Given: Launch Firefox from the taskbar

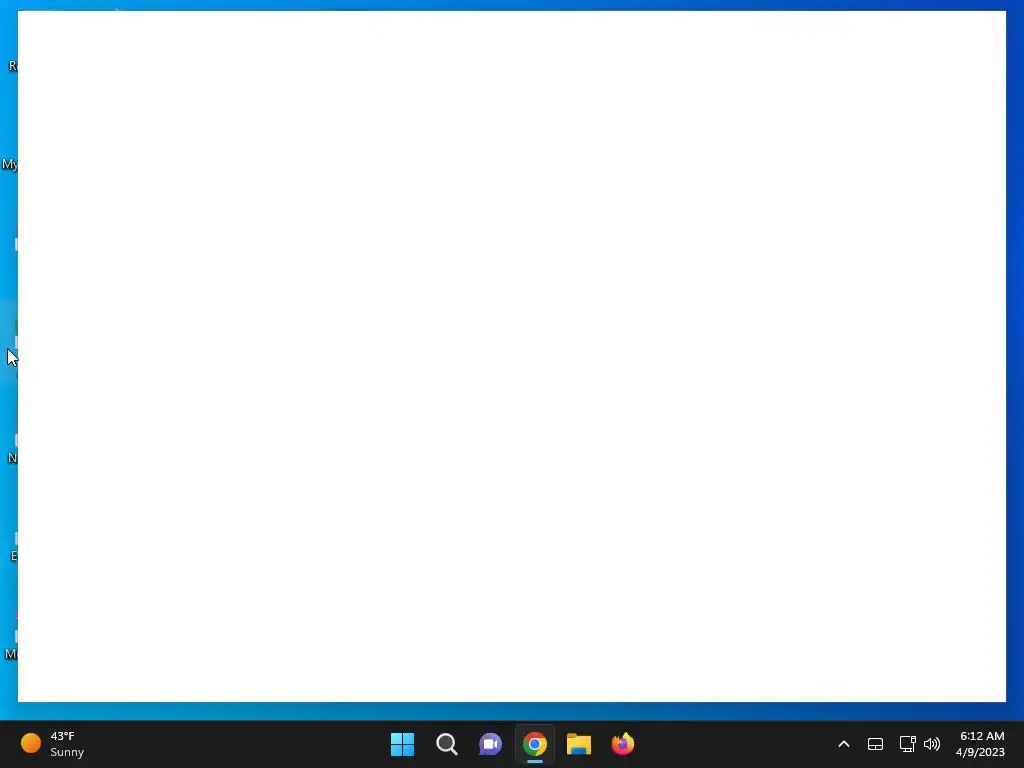Looking at the screenshot, I should [x=623, y=744].
